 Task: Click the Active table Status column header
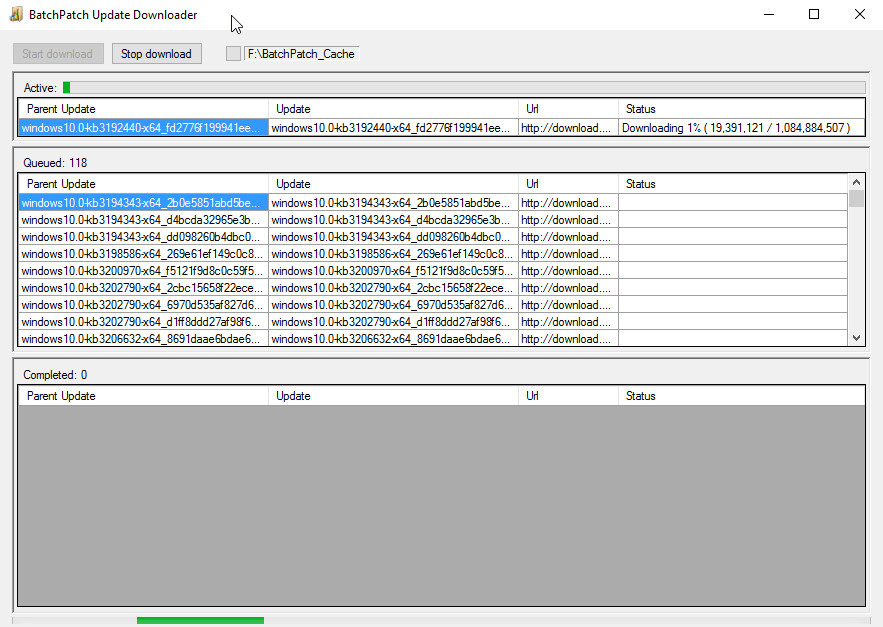click(x=742, y=109)
